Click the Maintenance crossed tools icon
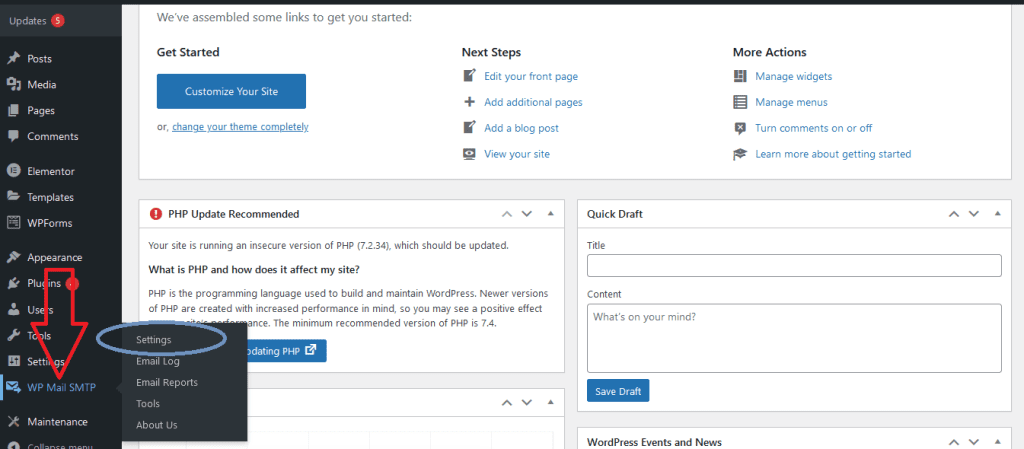This screenshot has width=1024, height=449. pyautogui.click(x=13, y=422)
